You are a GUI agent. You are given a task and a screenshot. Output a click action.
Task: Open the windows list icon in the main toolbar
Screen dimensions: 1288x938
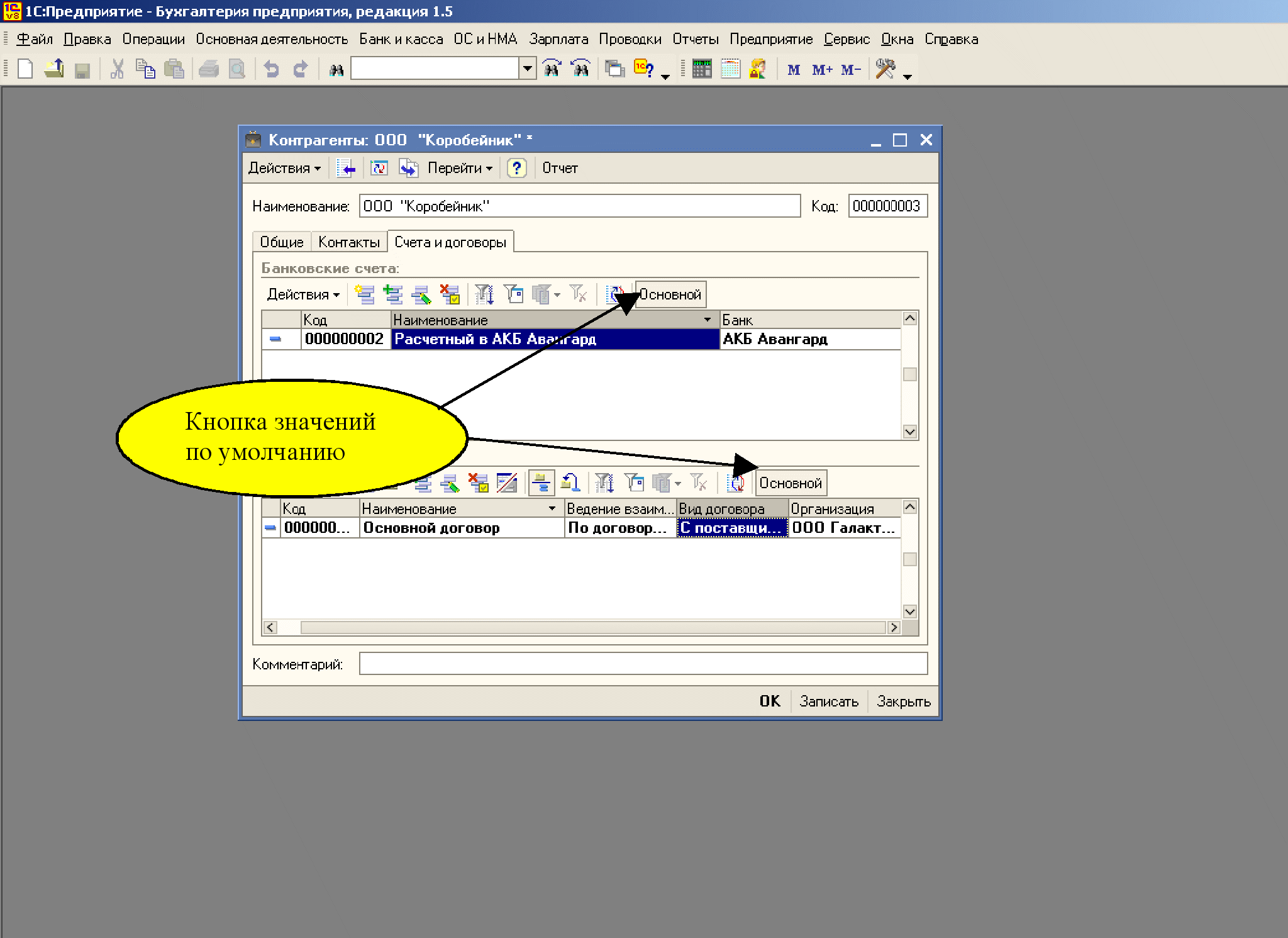point(614,69)
